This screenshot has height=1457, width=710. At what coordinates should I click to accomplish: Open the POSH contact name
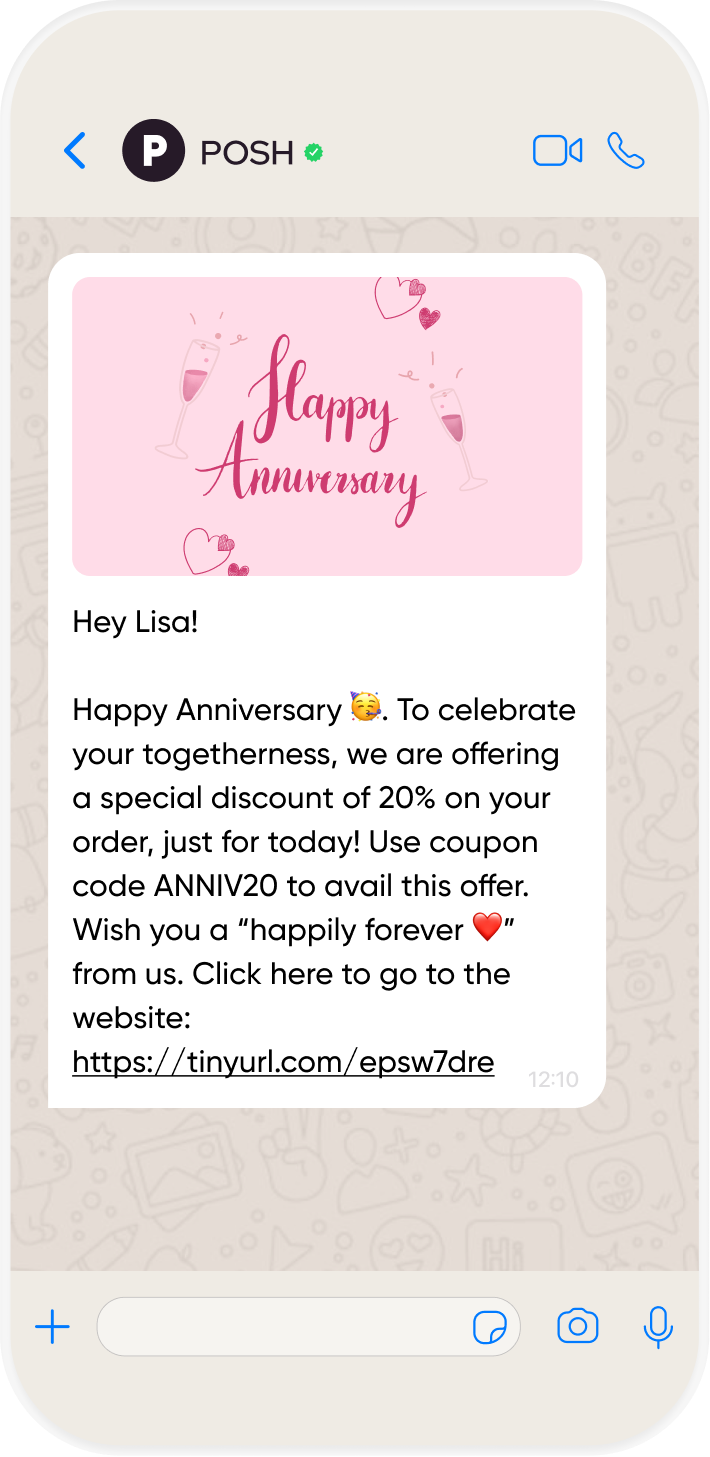[x=247, y=153]
